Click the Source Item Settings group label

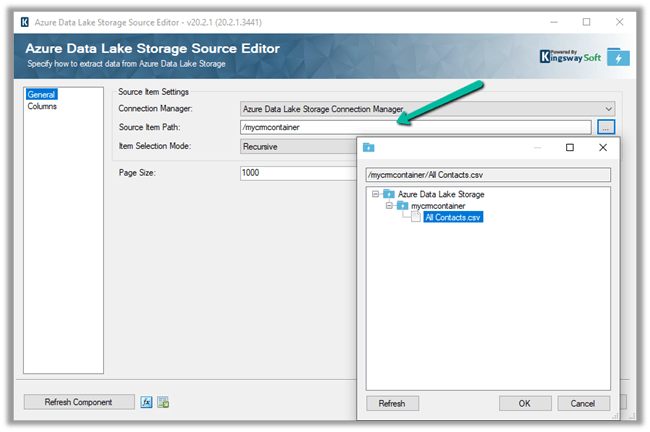153,92
